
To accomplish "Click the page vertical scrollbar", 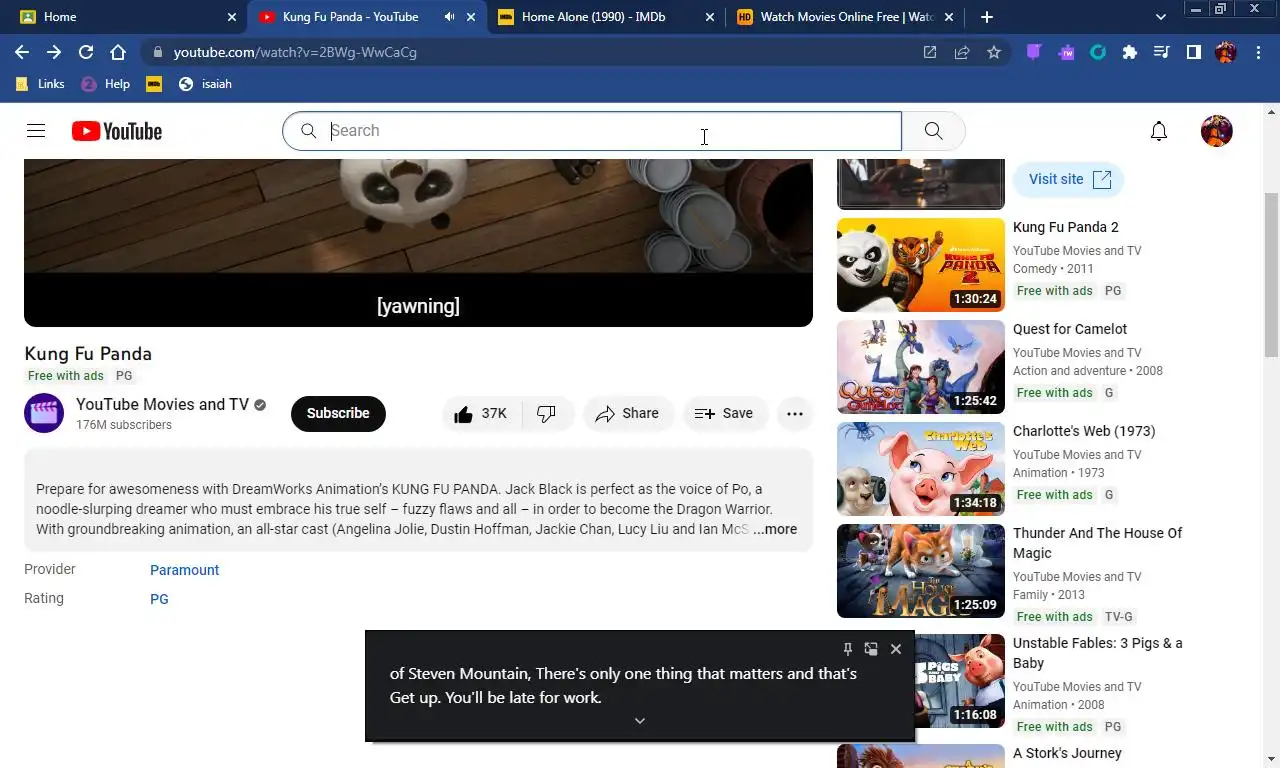I will click(1272, 275).
